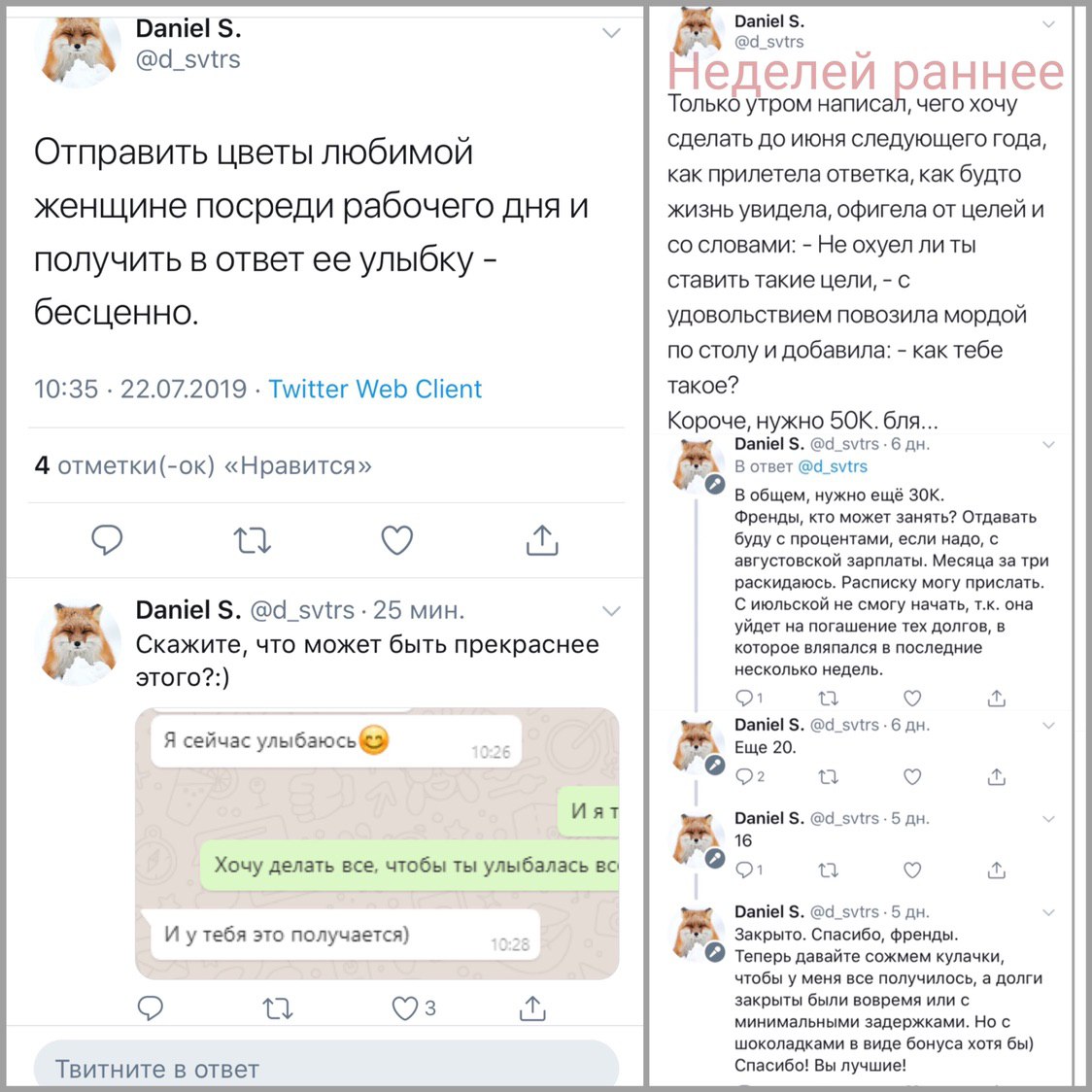Image resolution: width=1092 pixels, height=1092 pixels.
Task: Share the tweet saying '16'
Action: (997, 870)
